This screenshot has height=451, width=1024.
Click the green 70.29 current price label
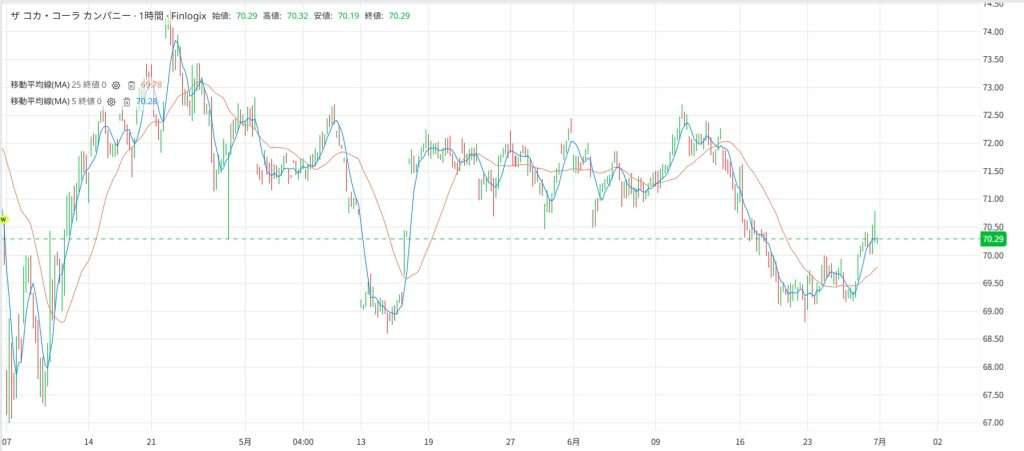992,240
